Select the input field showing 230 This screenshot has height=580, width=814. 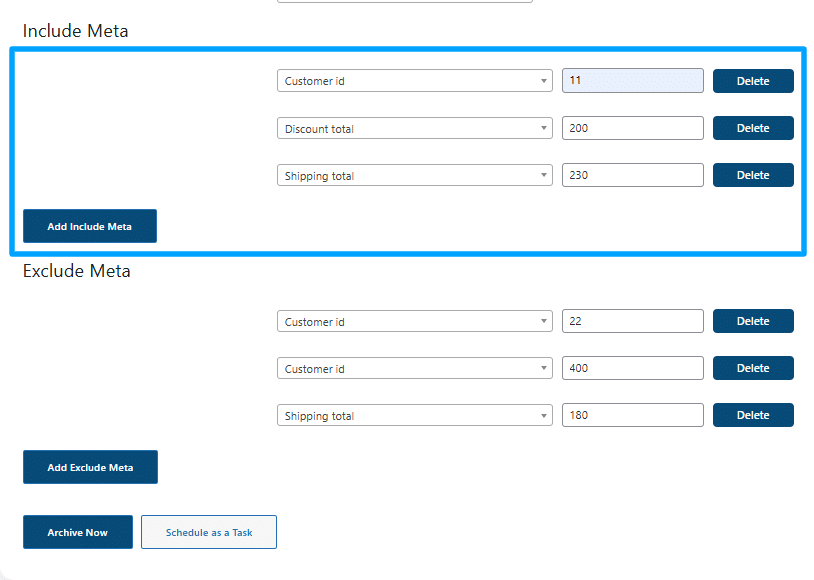pos(632,175)
